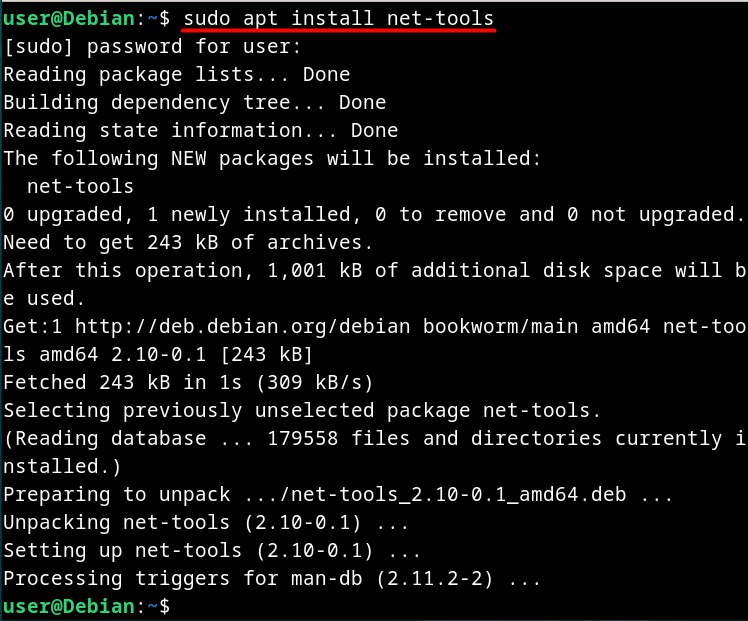This screenshot has height=621, width=748.
Task: Click the Preparing to unpack .deb line
Action: (338, 495)
